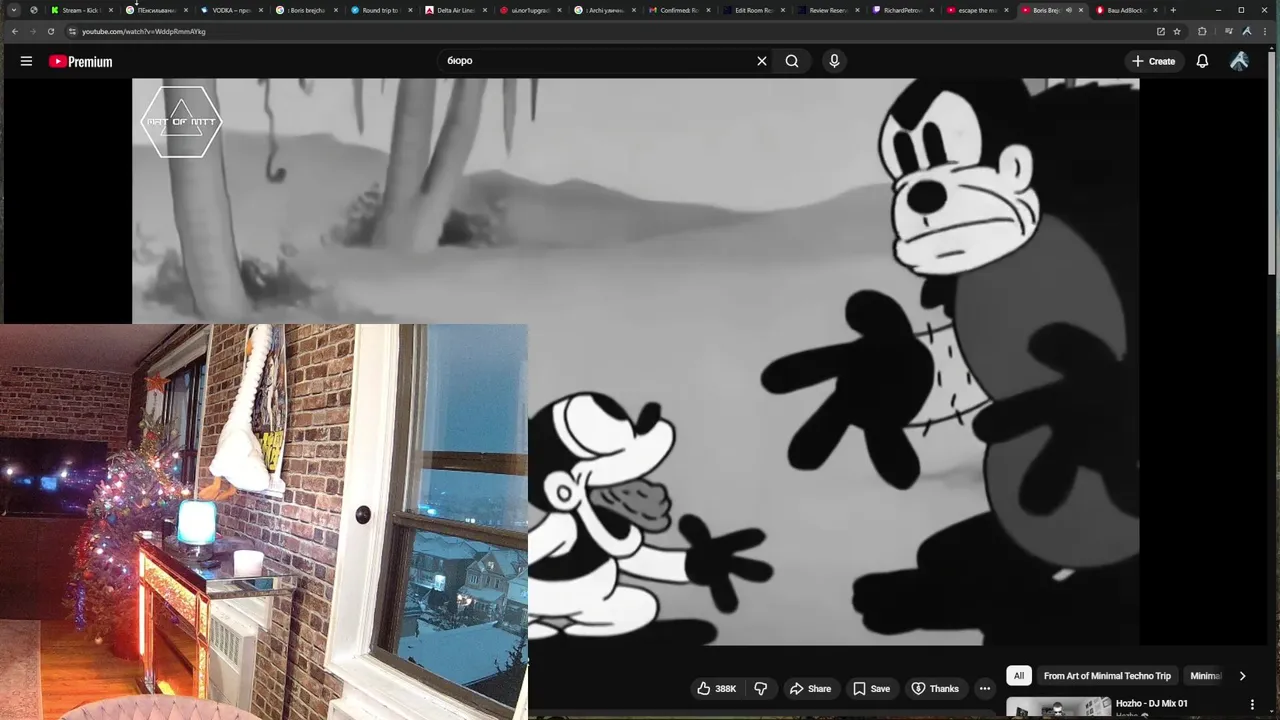
Task: Open the YouTube guide hamburger menu
Action: [26, 61]
